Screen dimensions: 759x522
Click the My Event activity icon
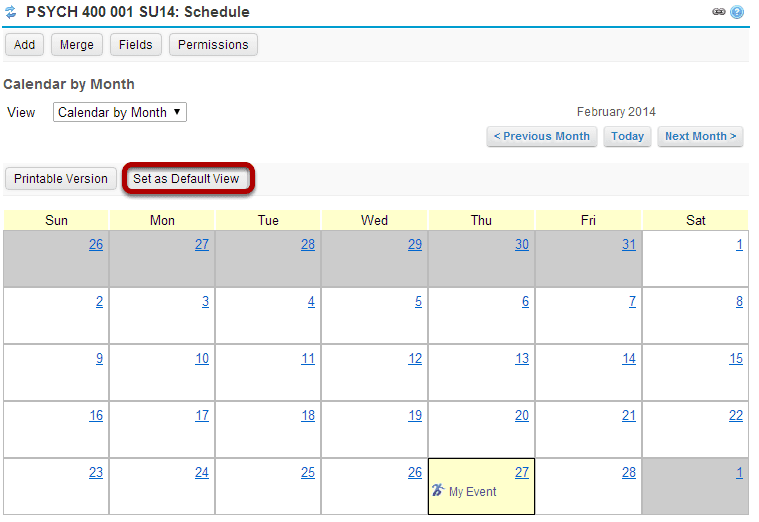coord(438,490)
